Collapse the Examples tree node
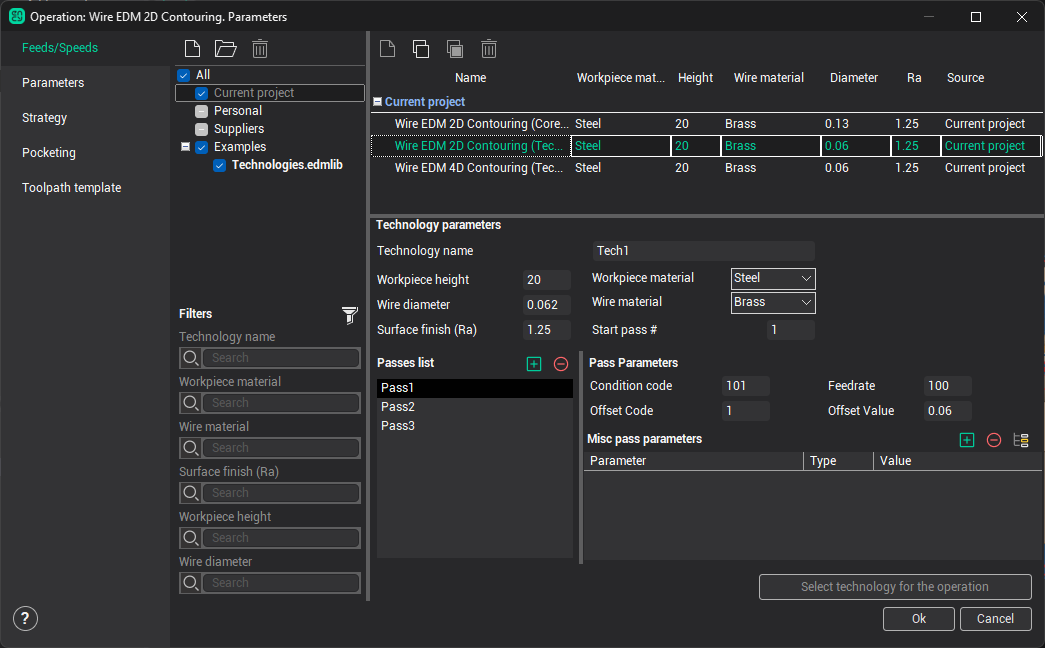1045x648 pixels. point(185,147)
